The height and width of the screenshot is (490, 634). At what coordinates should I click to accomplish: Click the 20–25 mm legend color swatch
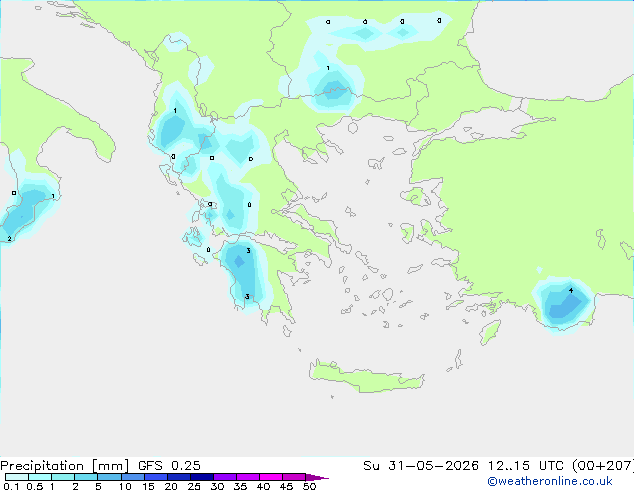pos(178,477)
